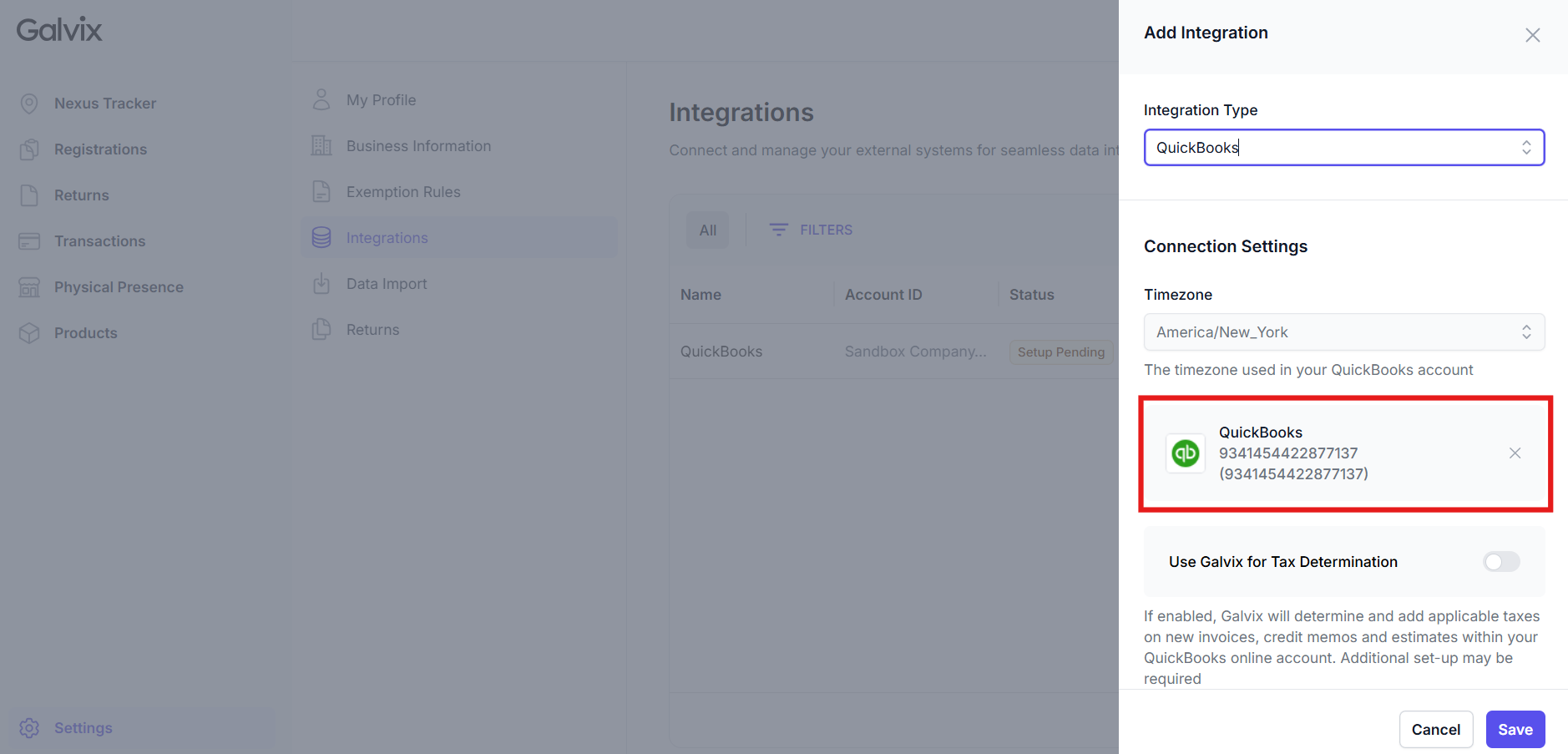This screenshot has height=754, width=1568.
Task: Click the QuickBooks green logo icon
Action: click(x=1186, y=453)
